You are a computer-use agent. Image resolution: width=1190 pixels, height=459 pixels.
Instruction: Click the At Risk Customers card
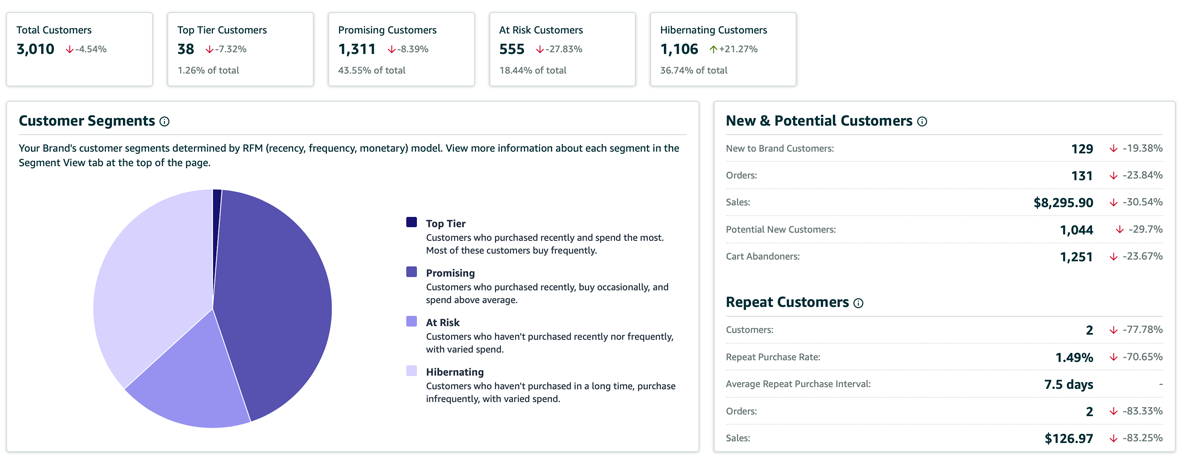click(x=562, y=49)
